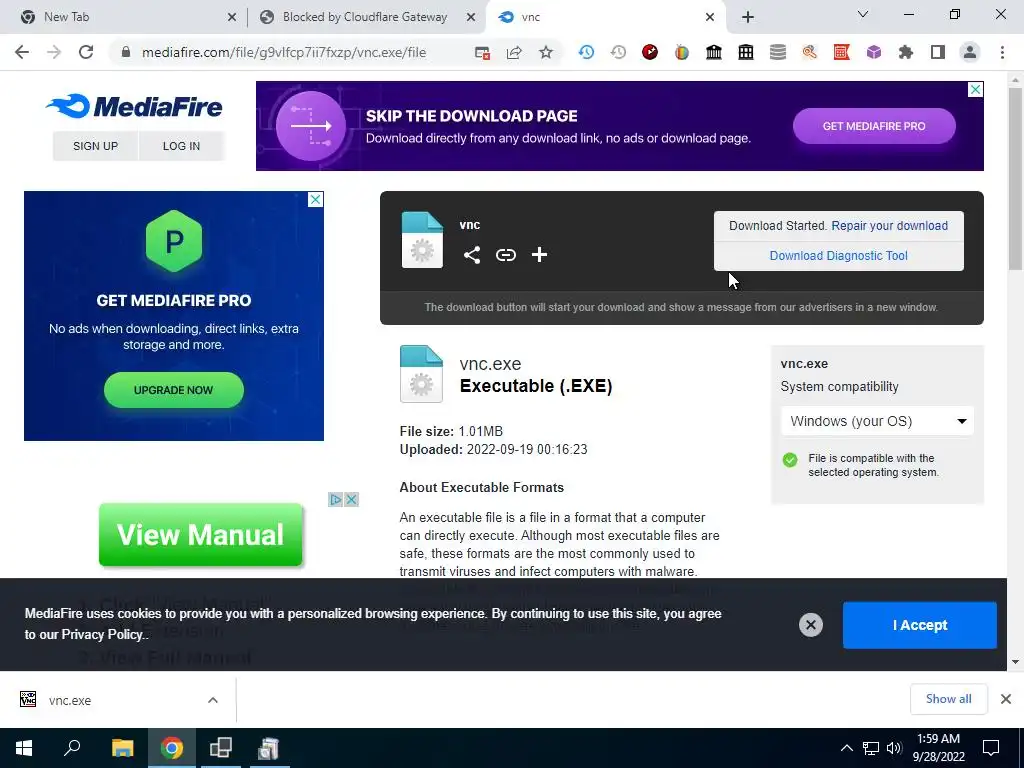Image resolution: width=1024 pixels, height=768 pixels.
Task: Close the downloads bar
Action: (x=1006, y=699)
